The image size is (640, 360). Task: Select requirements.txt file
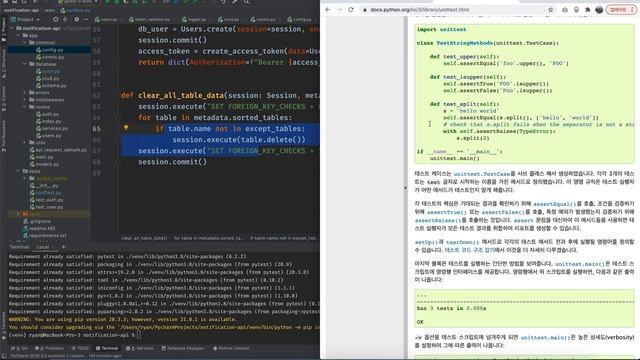point(45,236)
